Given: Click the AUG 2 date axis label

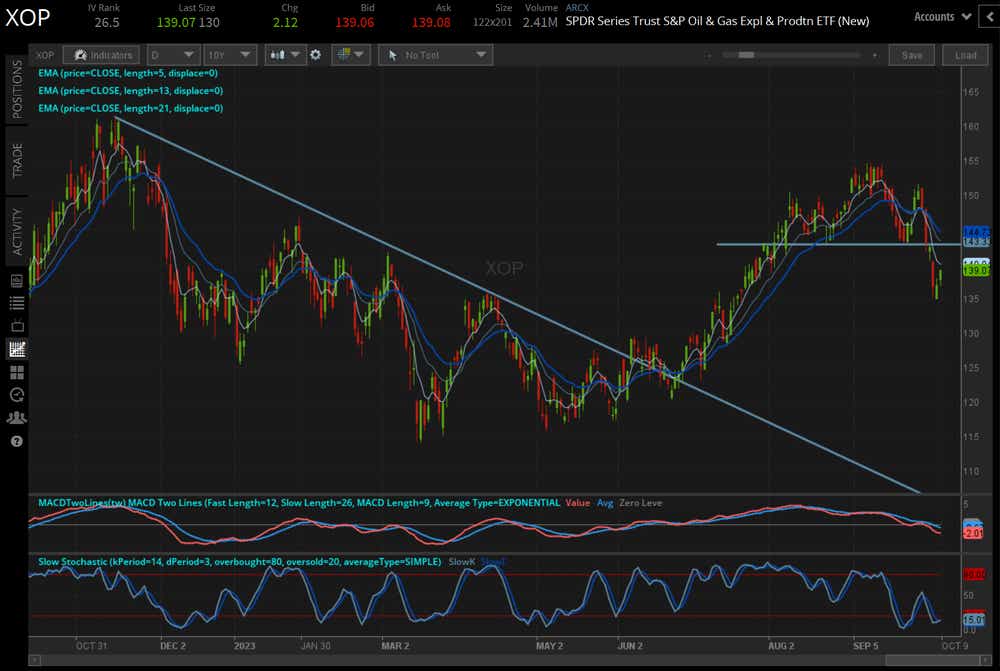Looking at the screenshot, I should point(781,646).
